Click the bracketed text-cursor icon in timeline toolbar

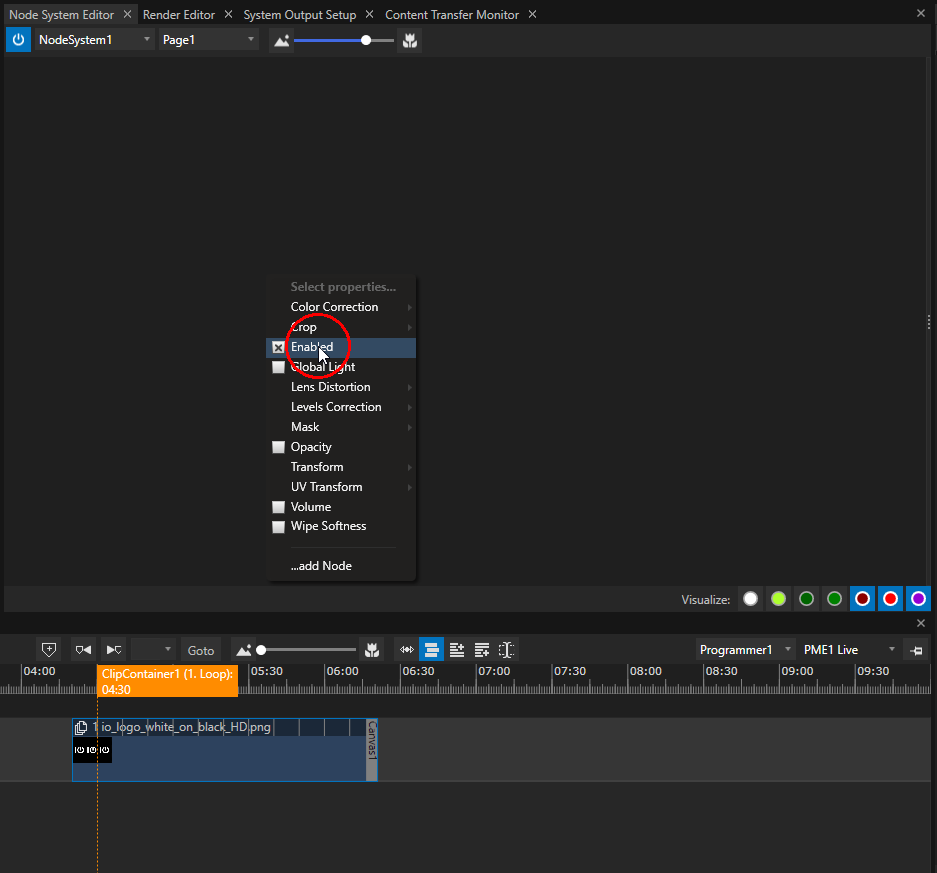pyautogui.click(x=506, y=650)
